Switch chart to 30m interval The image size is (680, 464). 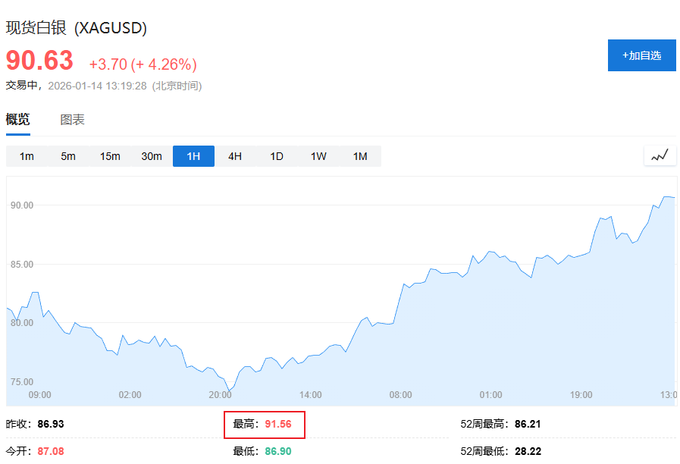click(152, 156)
